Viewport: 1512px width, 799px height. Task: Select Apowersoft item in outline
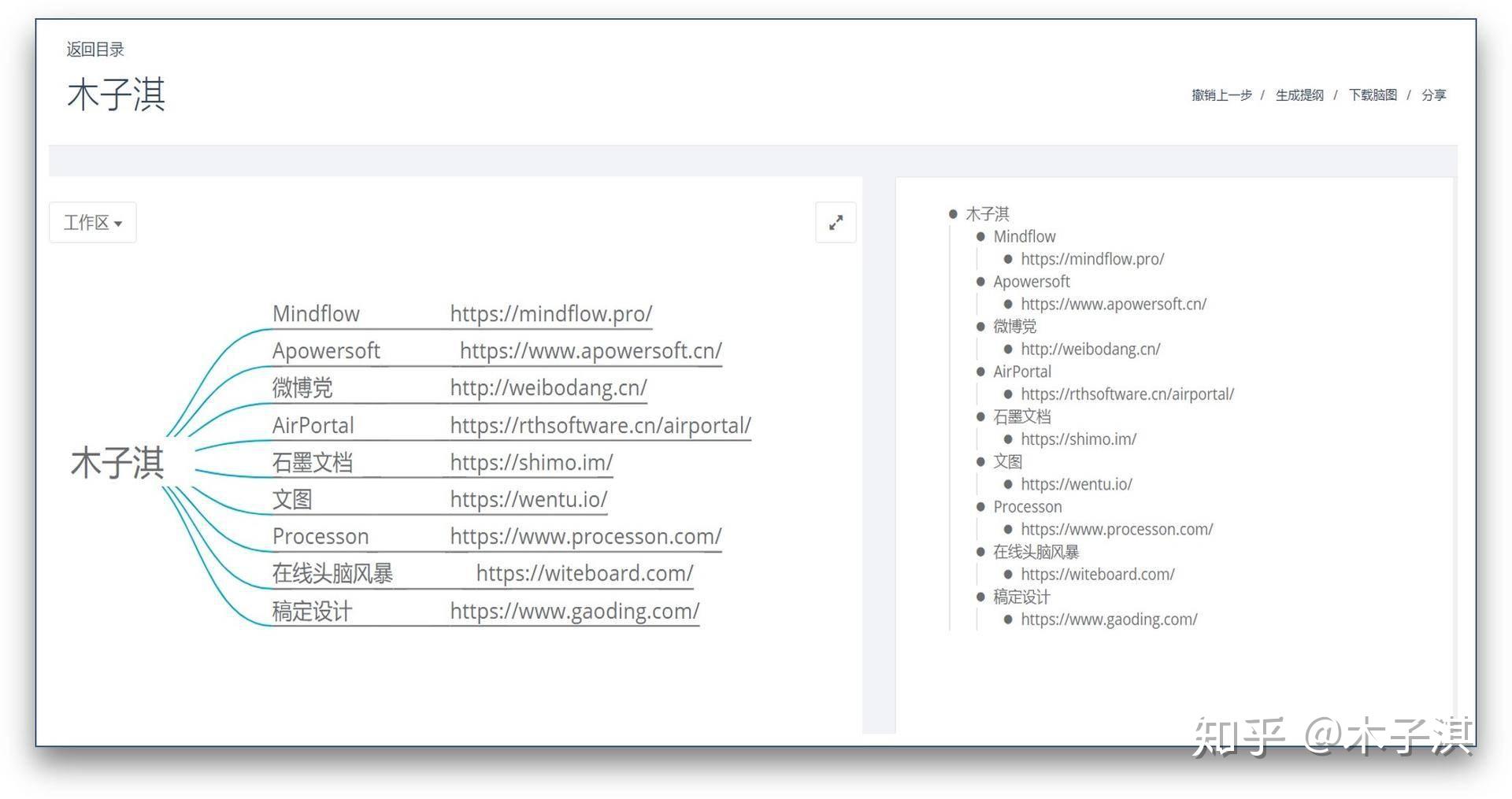(x=1031, y=282)
